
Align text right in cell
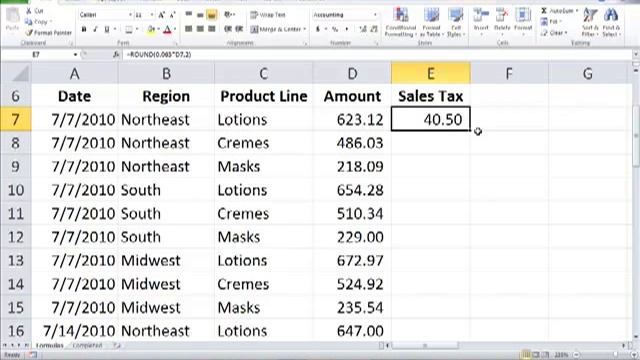point(211,29)
